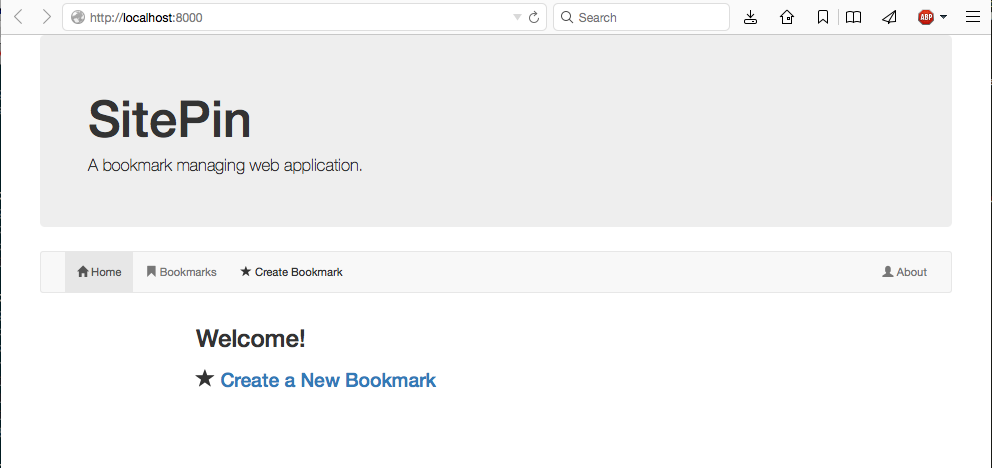The width and height of the screenshot is (992, 468).
Task: Expand the Adblock Plus dropdown arrow
Action: click(943, 17)
